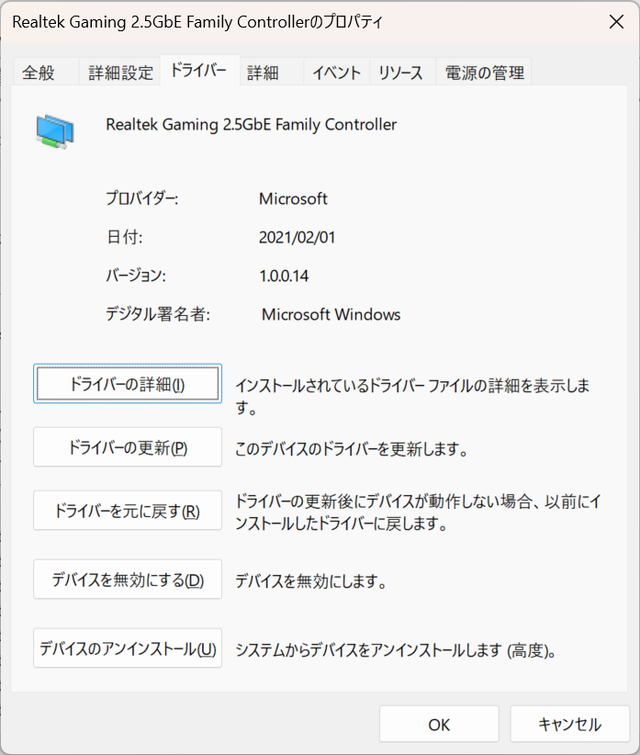The image size is (640, 755).
Task: Click the キャンセル button
Action: (x=570, y=724)
